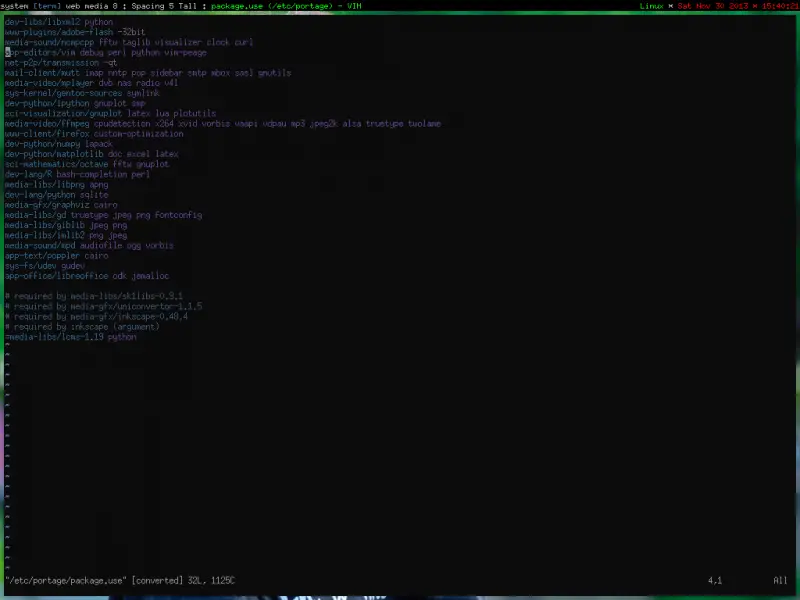The width and height of the screenshot is (800, 600).
Task: Click the sci-visualization/gnuplot line
Action: [x=110, y=113]
